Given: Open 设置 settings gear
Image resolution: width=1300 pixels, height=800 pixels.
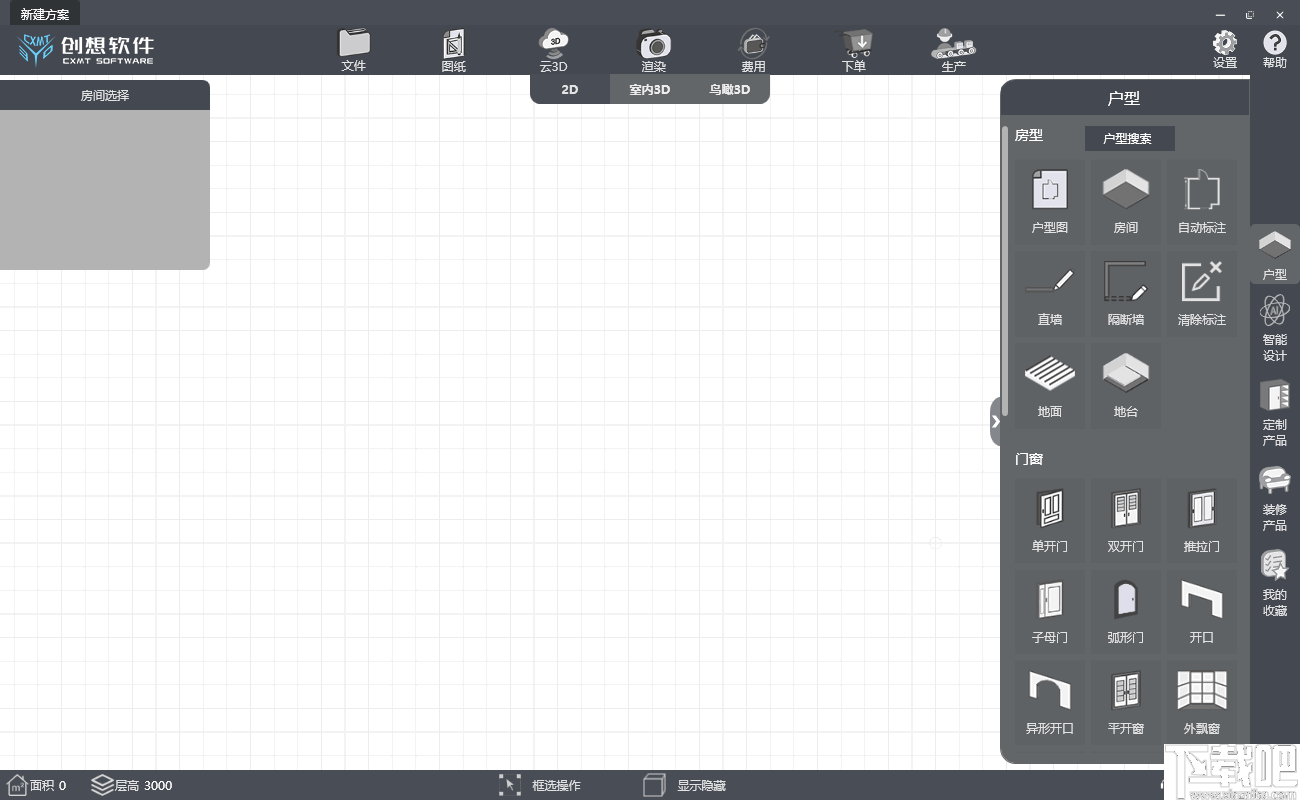Looking at the screenshot, I should (x=1225, y=49).
